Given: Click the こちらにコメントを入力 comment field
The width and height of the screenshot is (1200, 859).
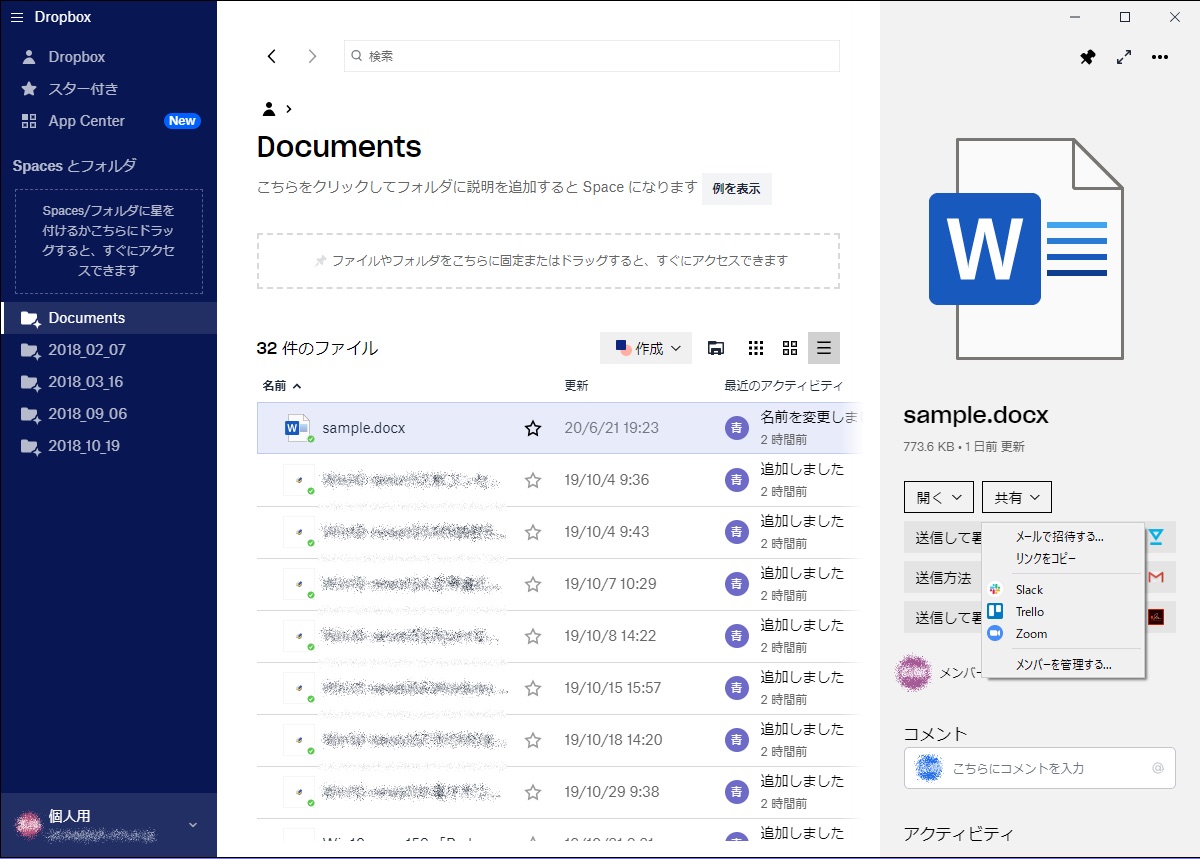Looking at the screenshot, I should pos(1040,768).
